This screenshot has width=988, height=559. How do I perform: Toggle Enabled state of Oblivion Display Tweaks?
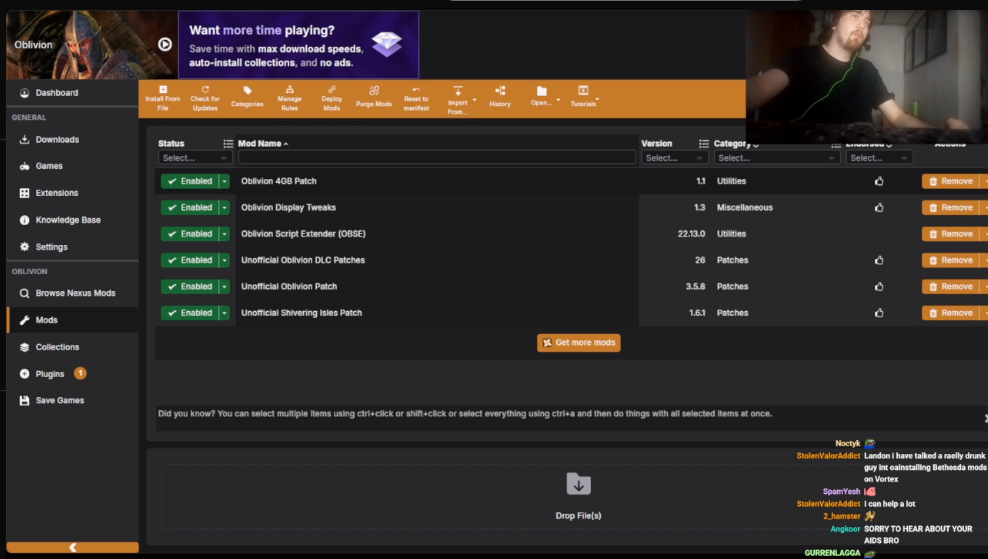coord(190,207)
